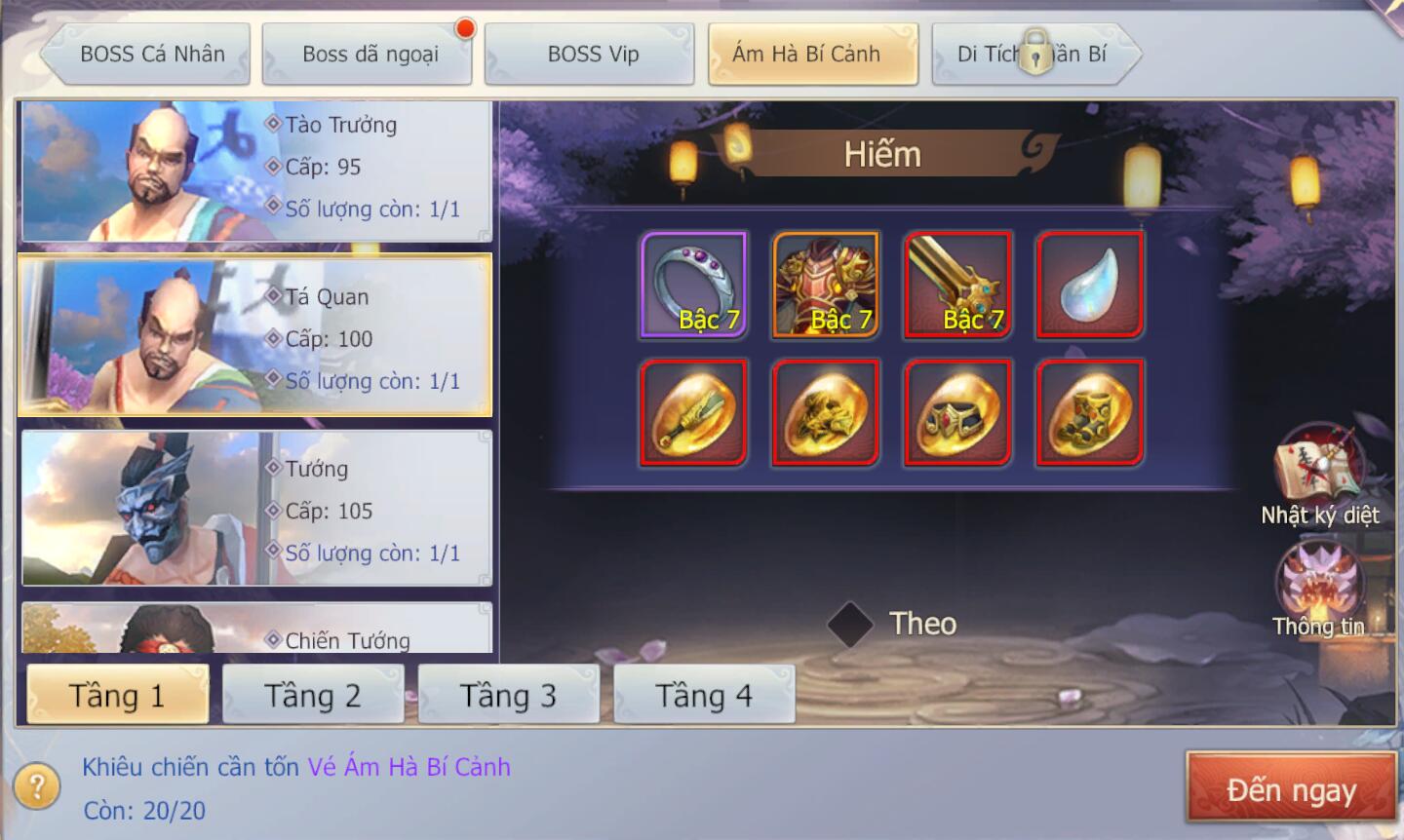Choose the golden sword Bậc 7 reward
The image size is (1404, 840).
(958, 285)
